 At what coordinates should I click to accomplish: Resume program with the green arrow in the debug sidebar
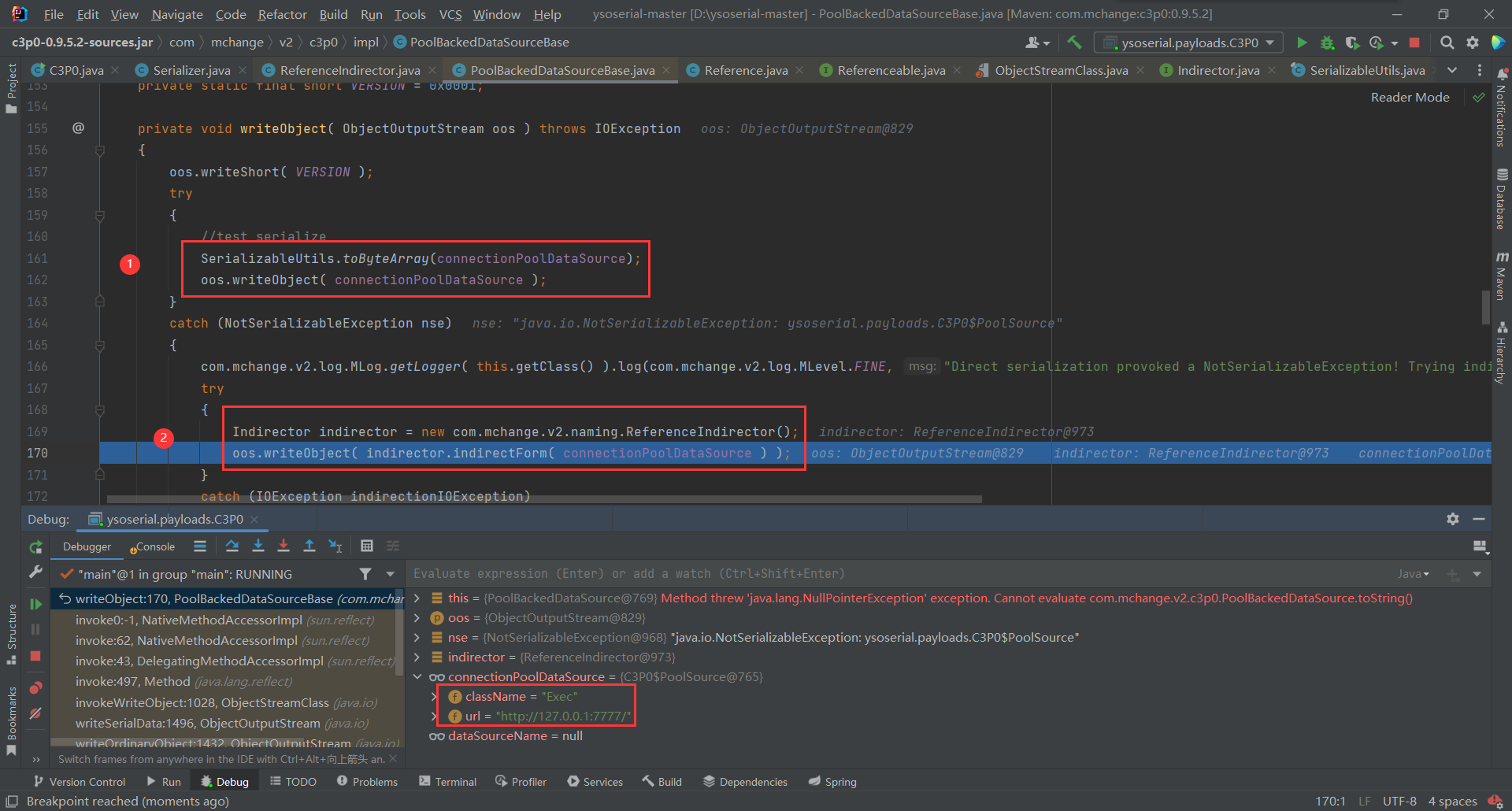pos(35,604)
